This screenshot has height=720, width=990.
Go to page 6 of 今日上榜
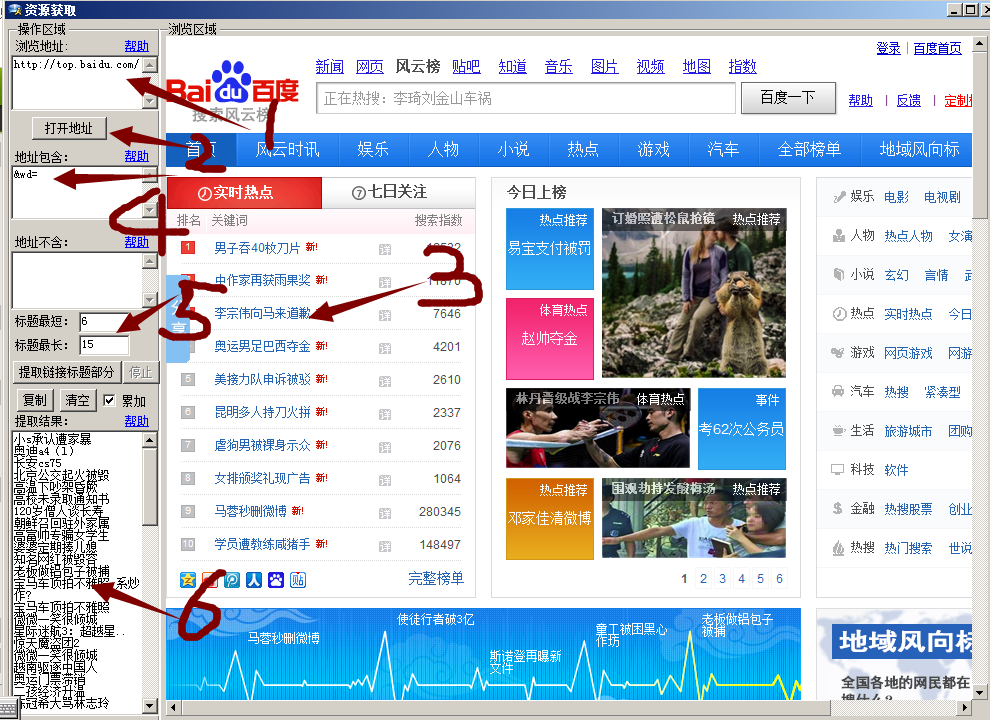point(779,579)
